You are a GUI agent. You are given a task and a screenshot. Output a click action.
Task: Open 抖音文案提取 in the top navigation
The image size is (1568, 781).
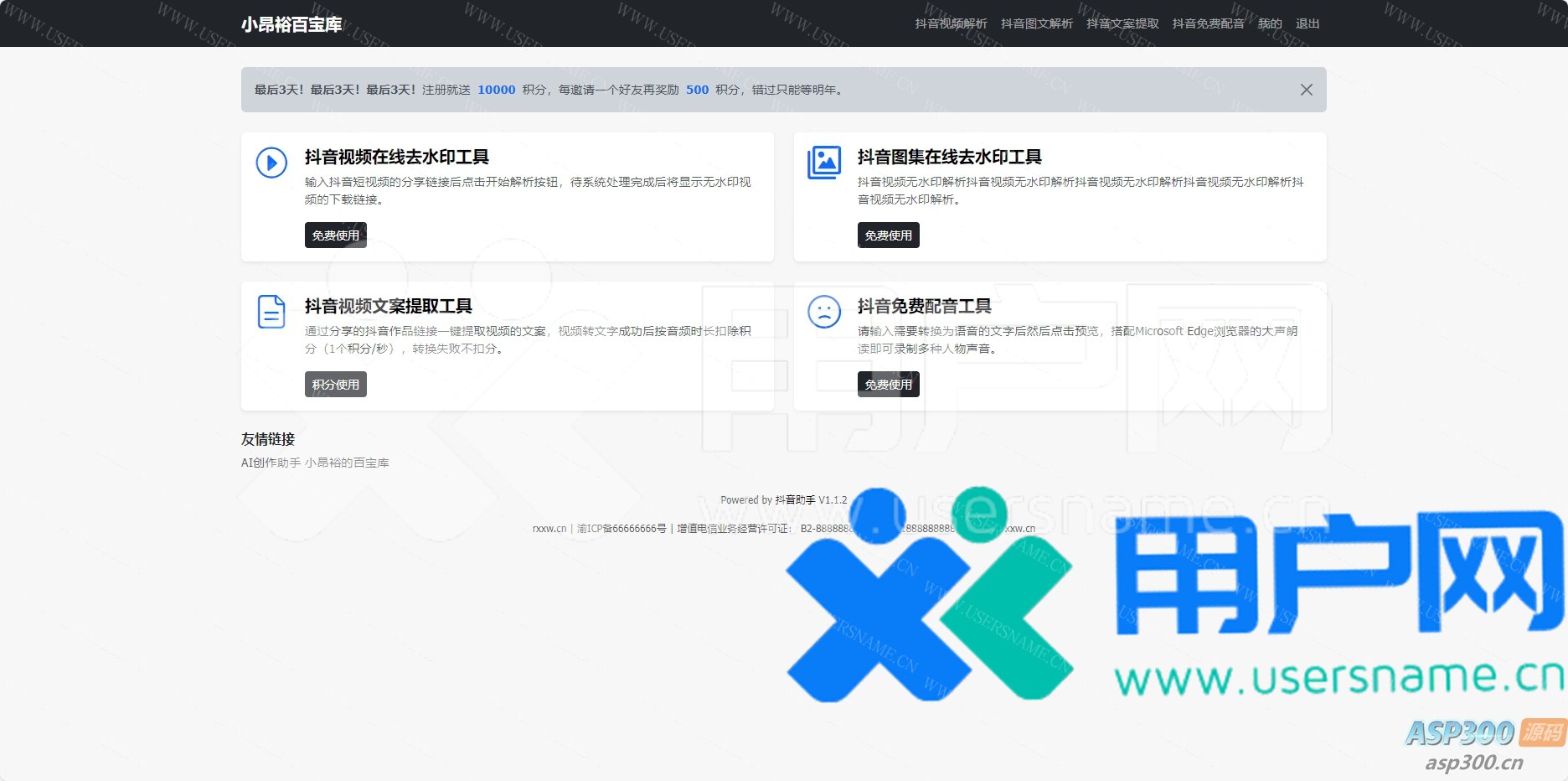pos(1122,23)
